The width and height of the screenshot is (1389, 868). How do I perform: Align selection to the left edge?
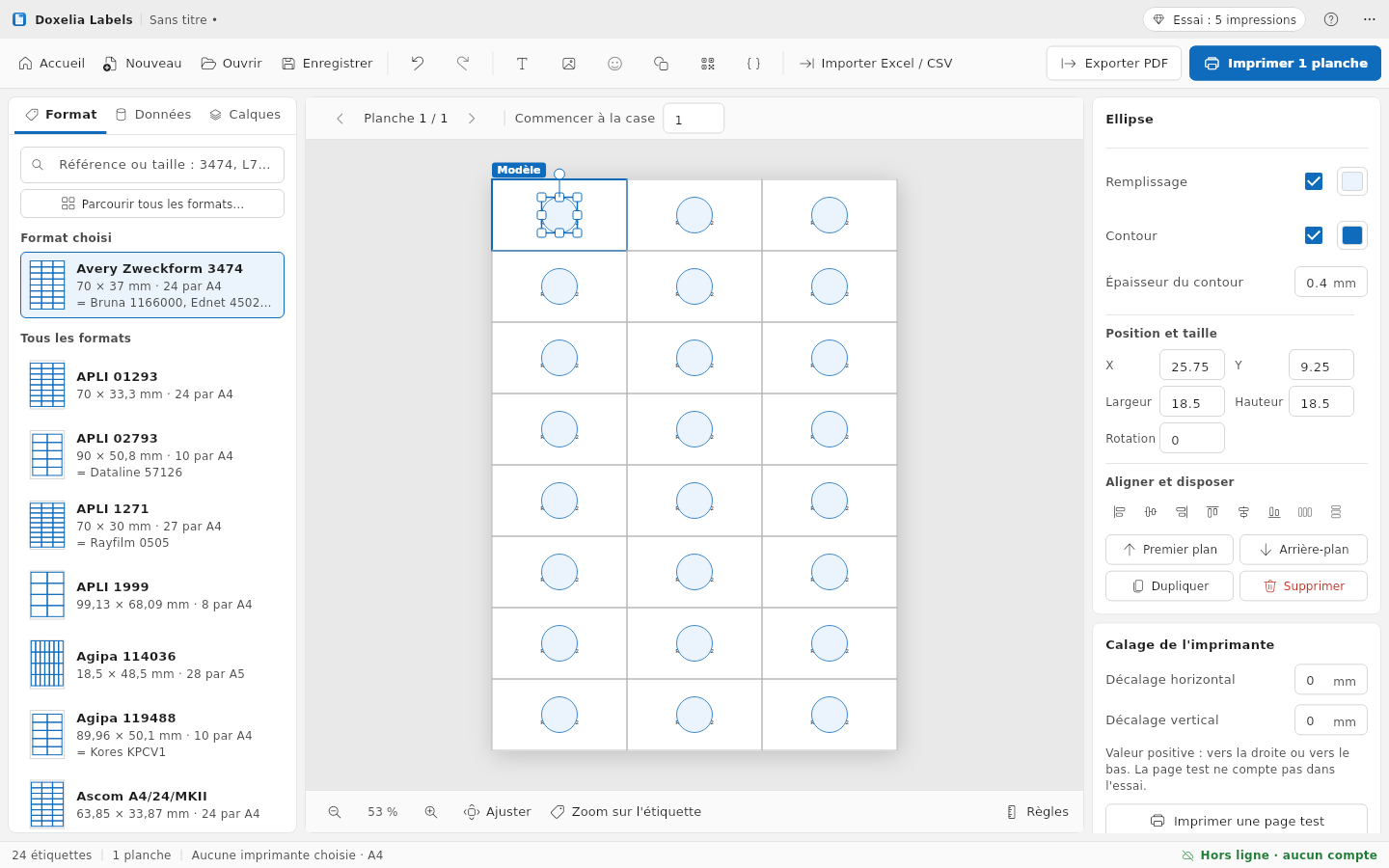[x=1120, y=512]
